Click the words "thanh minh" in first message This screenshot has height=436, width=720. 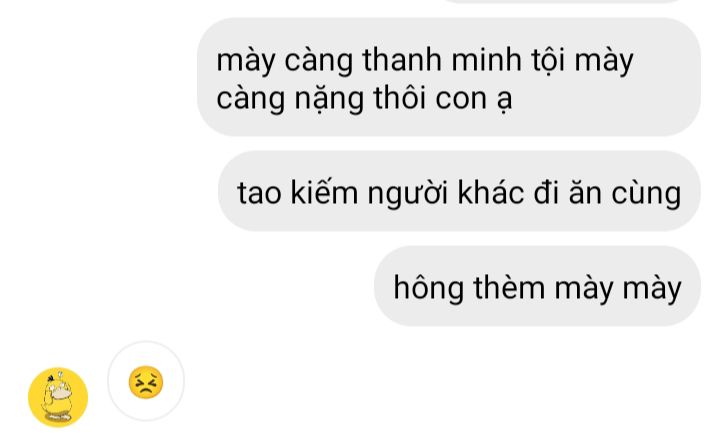click(442, 61)
